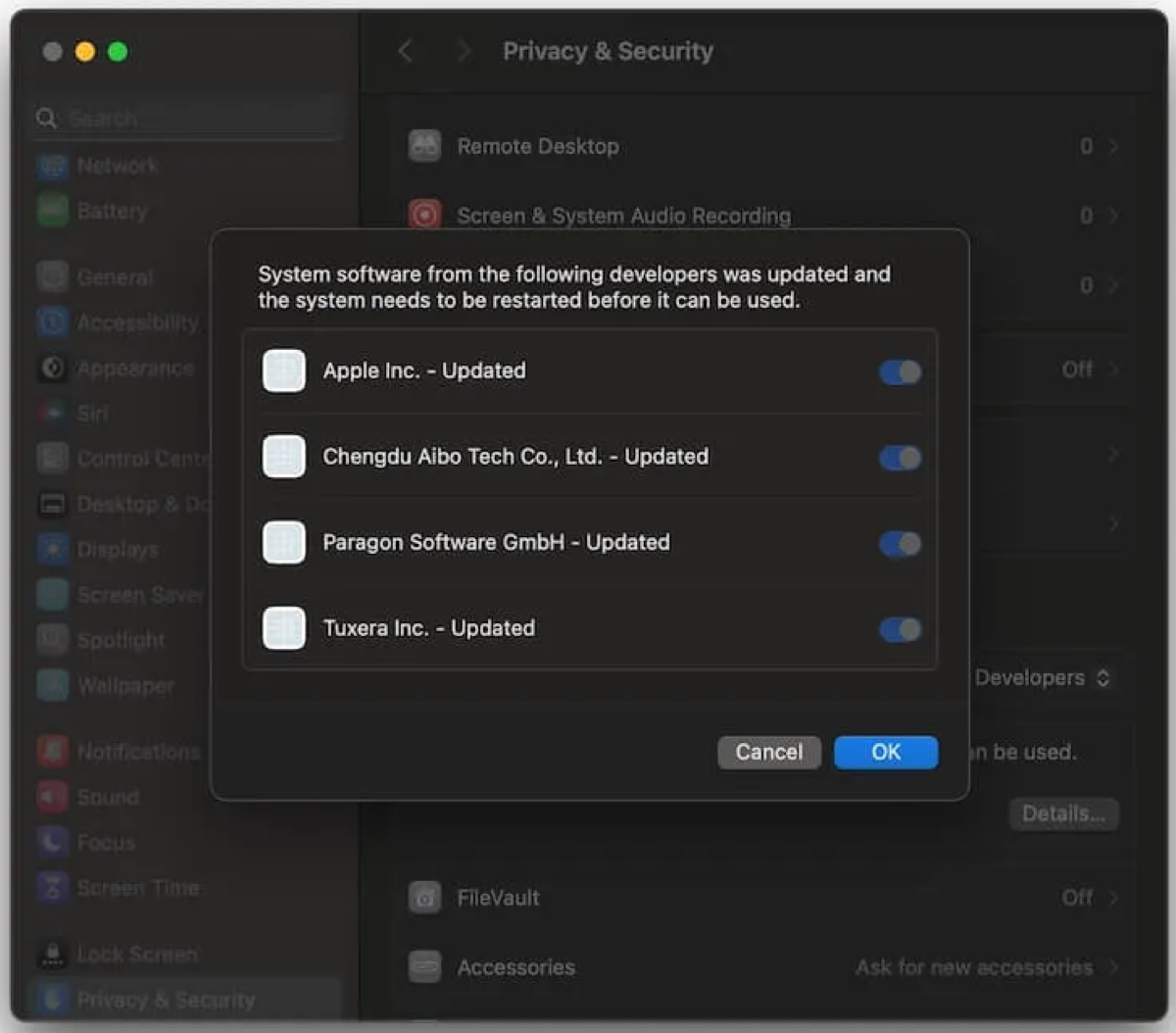Click the yellow minimize window button
The image size is (1176, 1033).
tap(85, 51)
